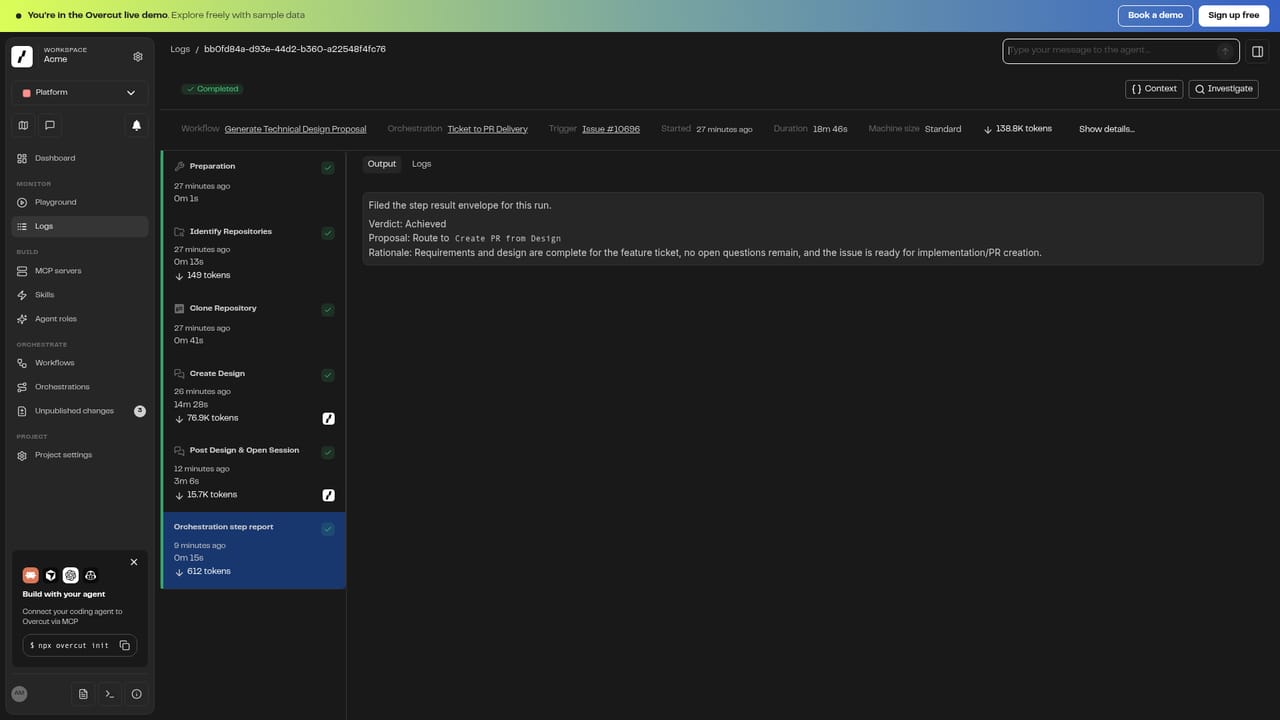Copy the npx overcut init command
This screenshot has height=720, width=1280.
125,645
